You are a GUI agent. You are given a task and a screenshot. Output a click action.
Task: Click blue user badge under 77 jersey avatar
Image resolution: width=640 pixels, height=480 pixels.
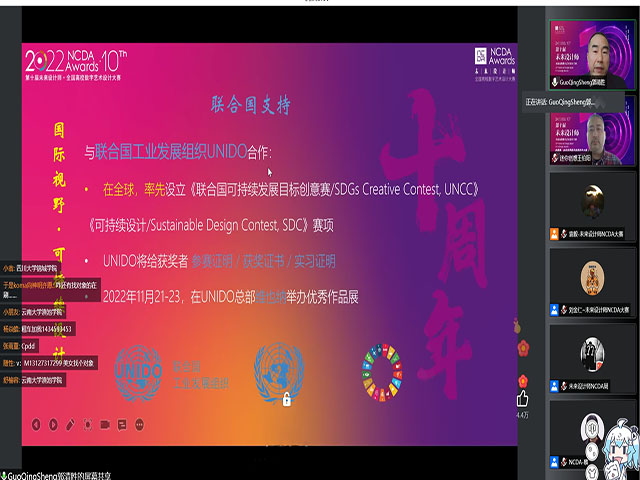click(x=554, y=386)
